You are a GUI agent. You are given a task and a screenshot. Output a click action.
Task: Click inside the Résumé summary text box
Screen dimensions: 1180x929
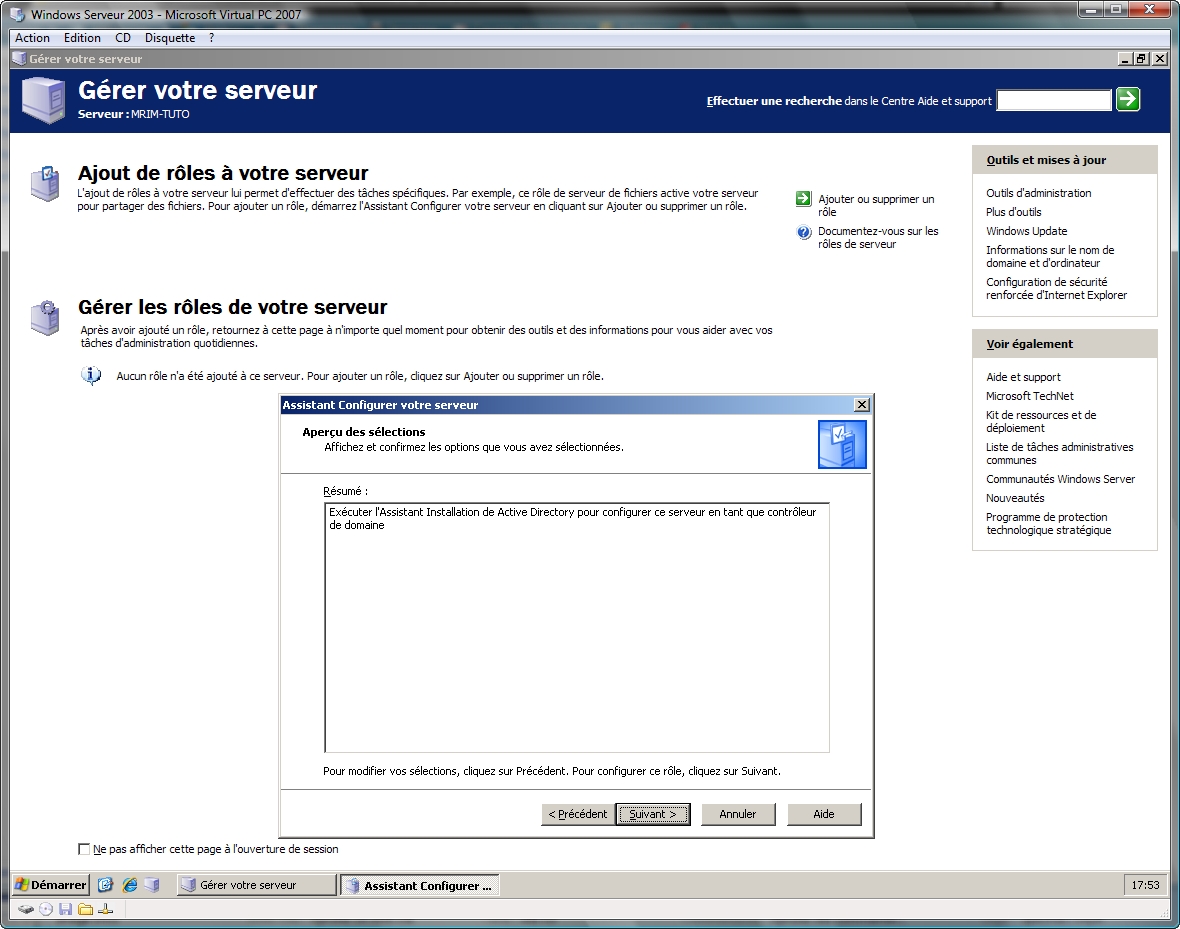click(x=576, y=627)
